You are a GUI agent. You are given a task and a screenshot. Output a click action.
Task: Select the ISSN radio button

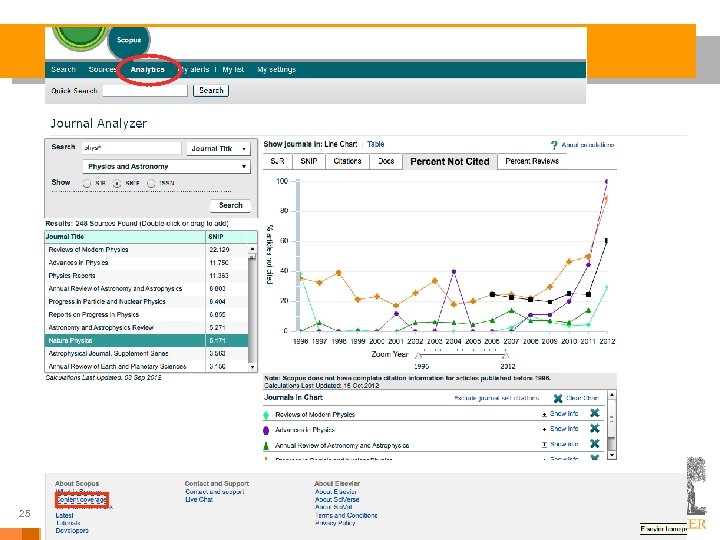point(151,183)
